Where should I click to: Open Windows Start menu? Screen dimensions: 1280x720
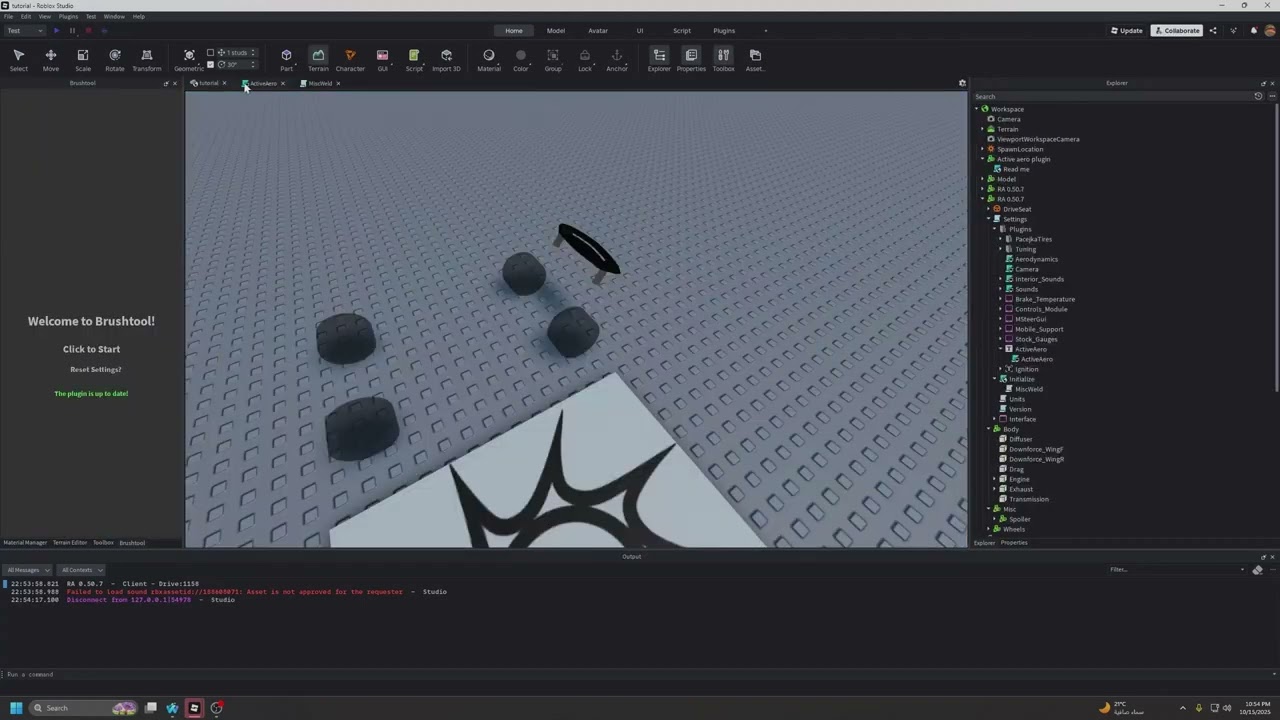click(16, 708)
